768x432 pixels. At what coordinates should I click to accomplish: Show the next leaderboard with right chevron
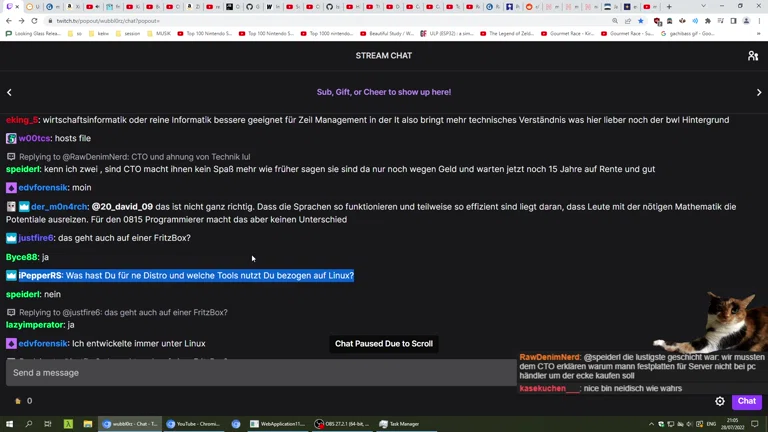pyautogui.click(x=759, y=92)
